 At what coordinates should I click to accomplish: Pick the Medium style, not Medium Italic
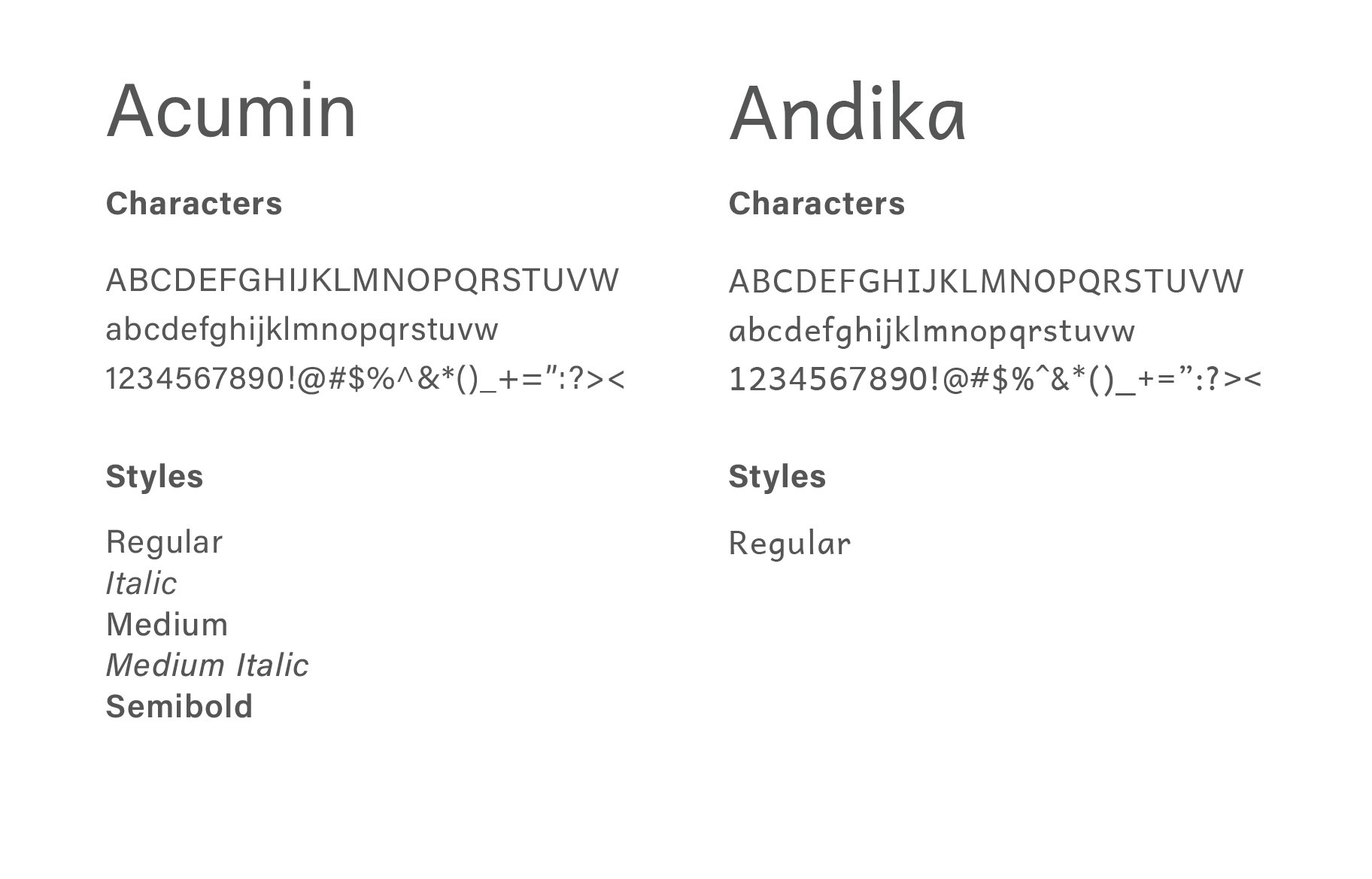[166, 625]
